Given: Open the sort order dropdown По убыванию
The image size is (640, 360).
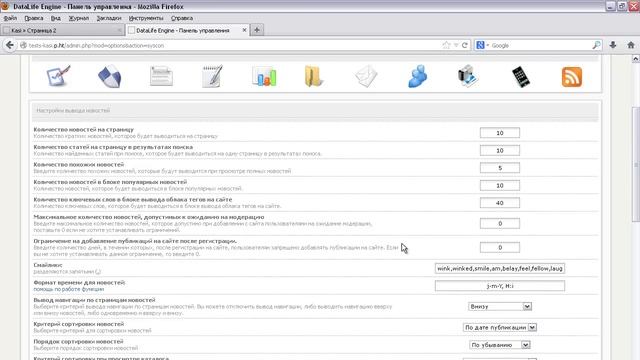Looking at the screenshot, I should click(x=500, y=345).
